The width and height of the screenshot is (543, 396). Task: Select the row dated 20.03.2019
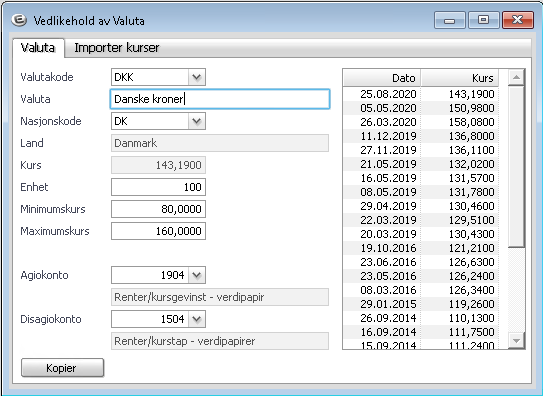pos(421,234)
